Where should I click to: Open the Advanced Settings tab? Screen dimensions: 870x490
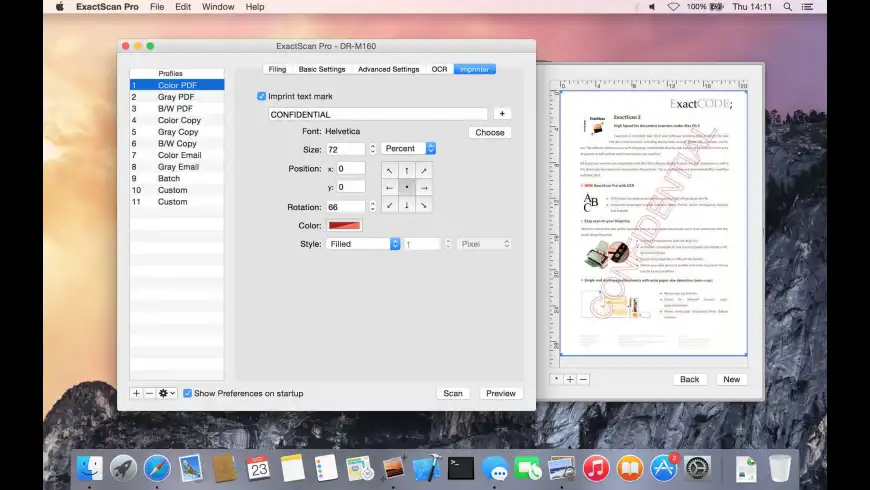pyautogui.click(x=388, y=69)
